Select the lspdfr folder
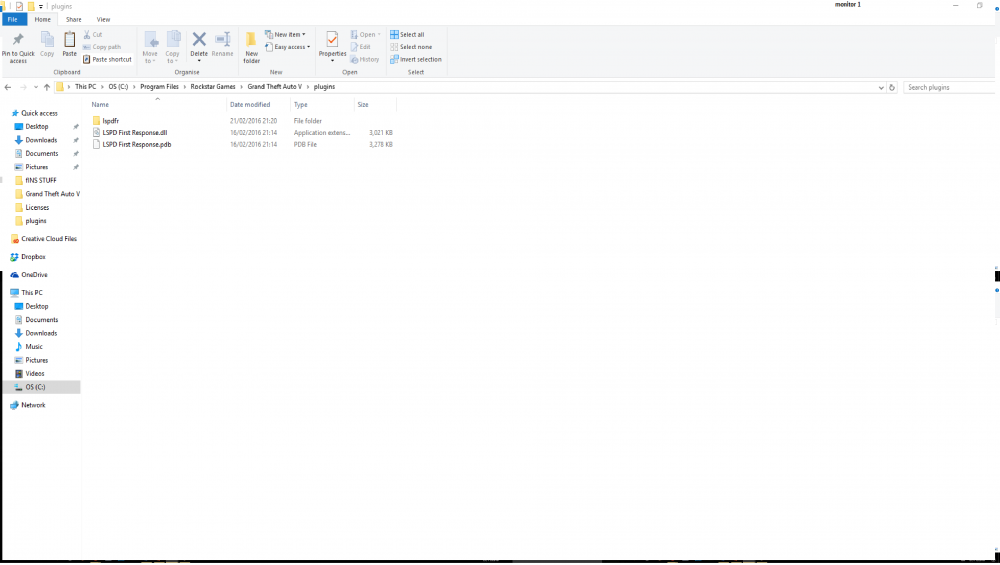This screenshot has height=565, width=1000. click(110, 121)
